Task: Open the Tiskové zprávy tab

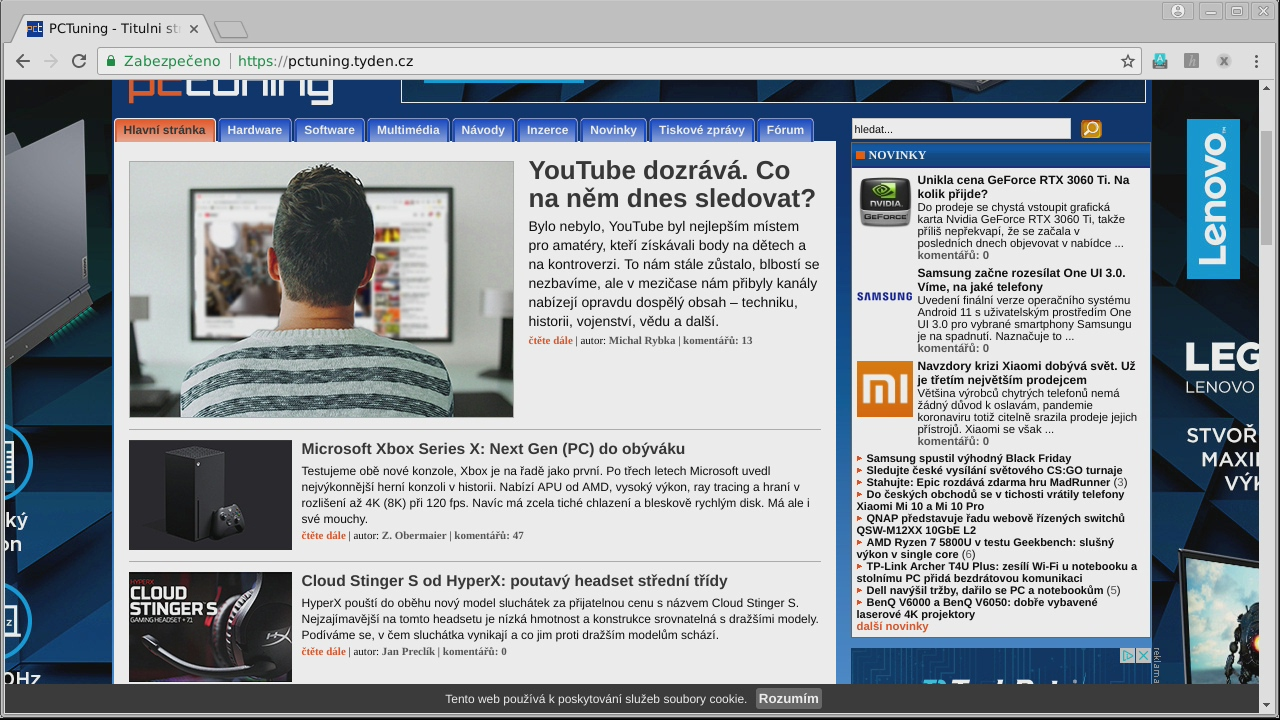Action: point(701,130)
